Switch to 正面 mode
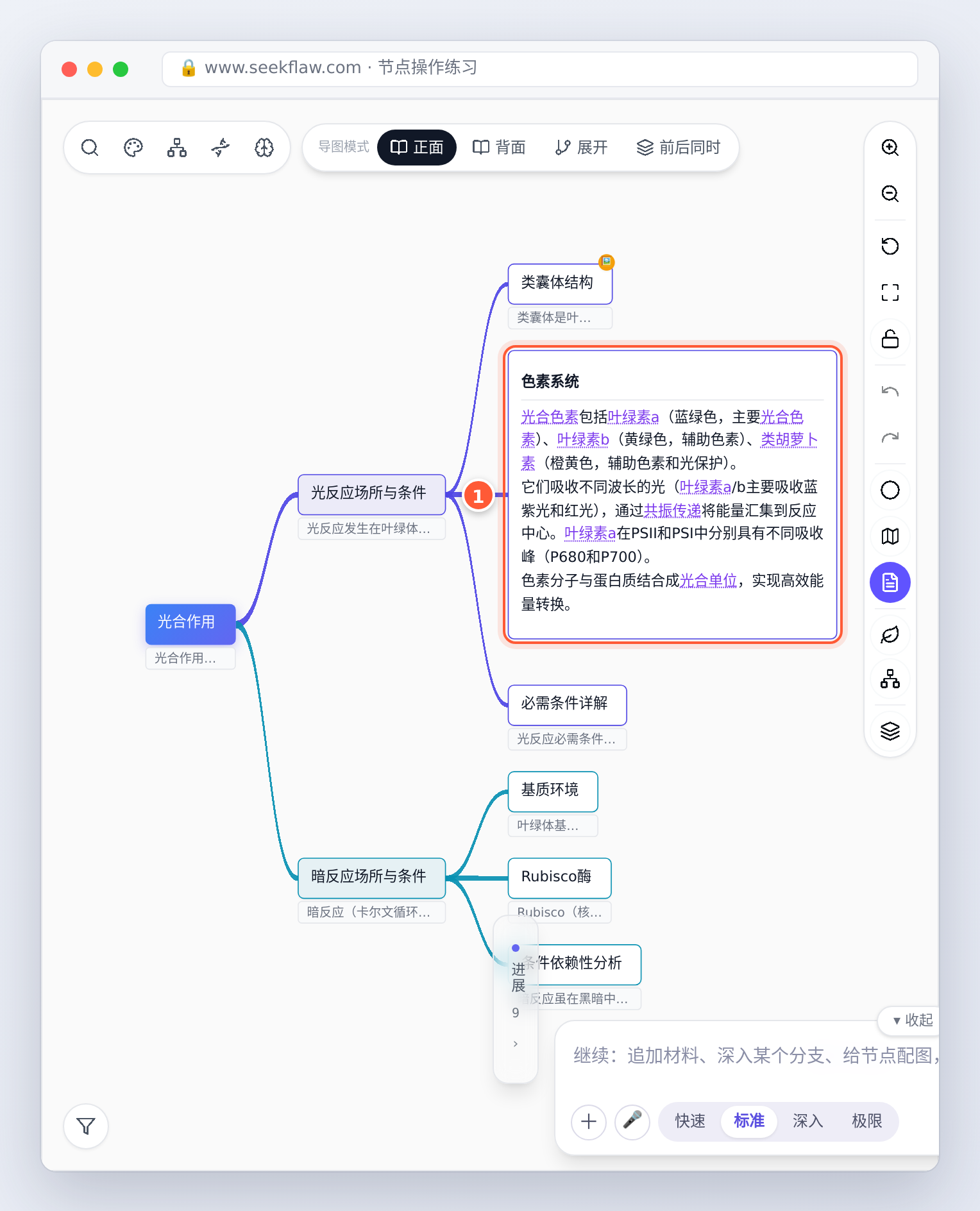Viewport: 980px width, 1211px height. (417, 148)
